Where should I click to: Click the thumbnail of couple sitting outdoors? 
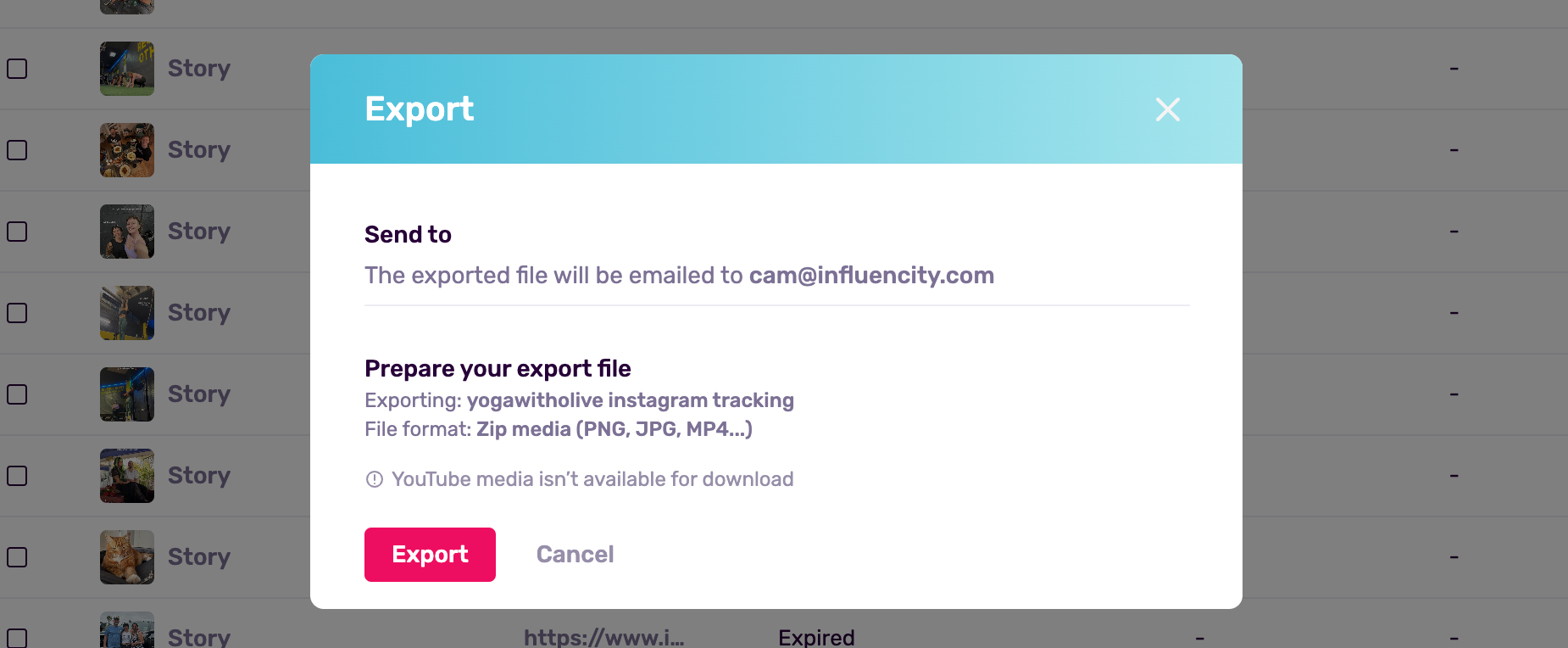pyautogui.click(x=127, y=476)
